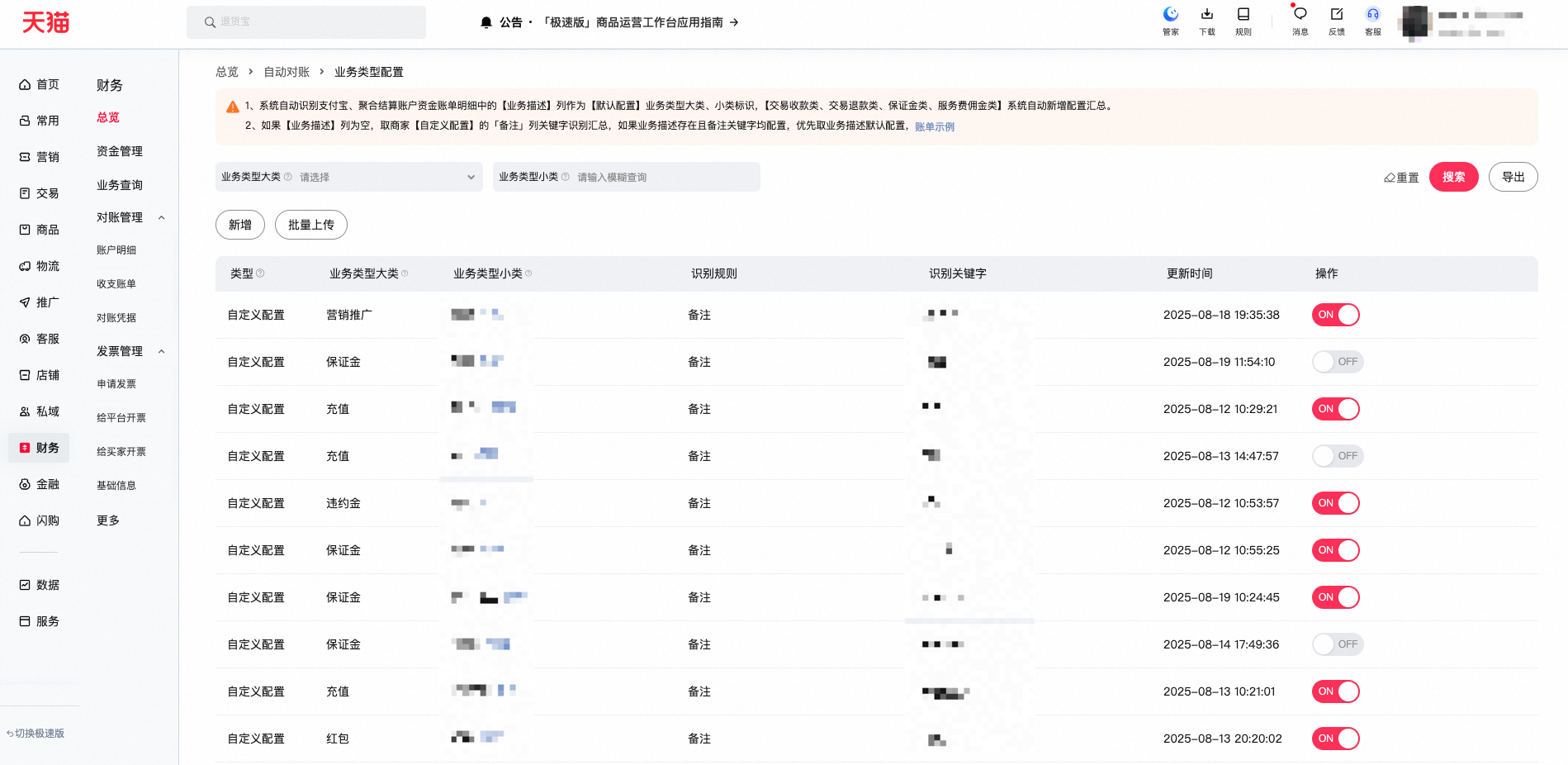This screenshot has width=1568, height=765.
Task: Open 业务查询 in the finance menu
Action: [120, 185]
